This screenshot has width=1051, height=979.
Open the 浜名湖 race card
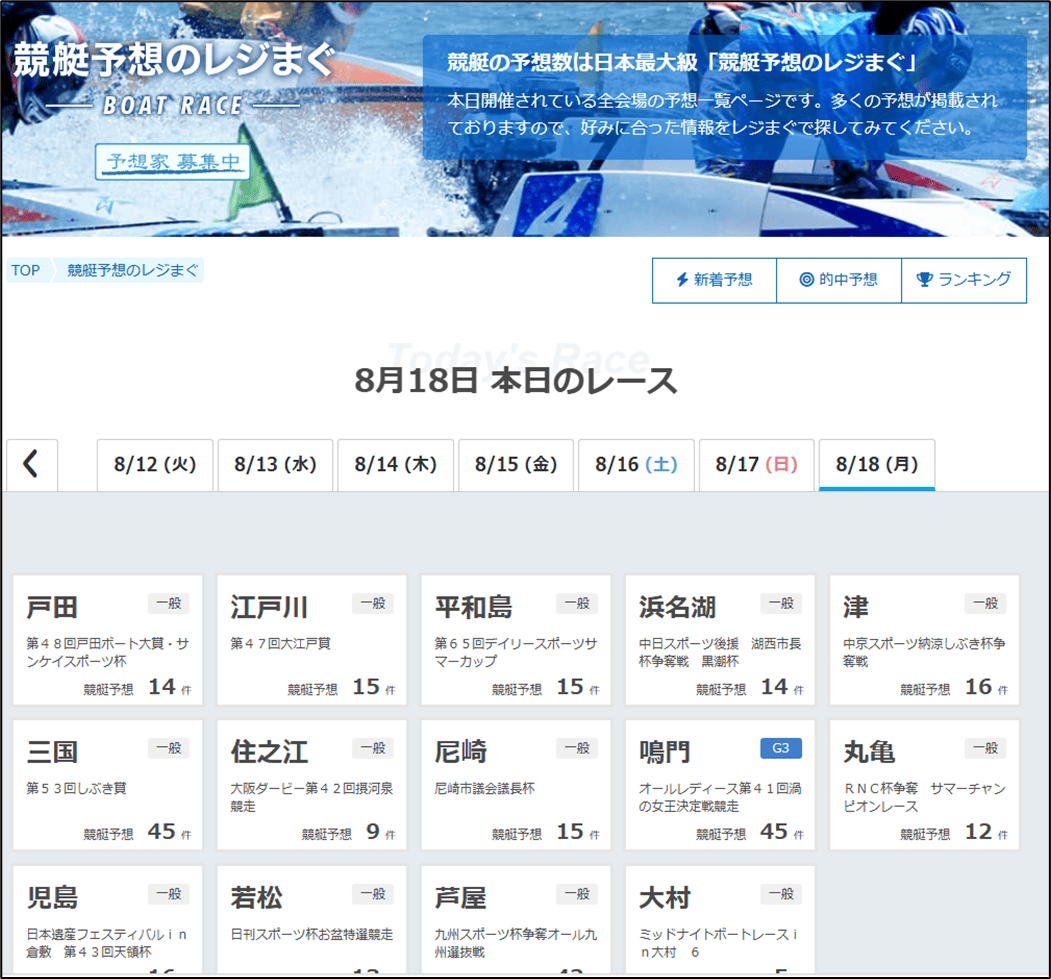721,640
